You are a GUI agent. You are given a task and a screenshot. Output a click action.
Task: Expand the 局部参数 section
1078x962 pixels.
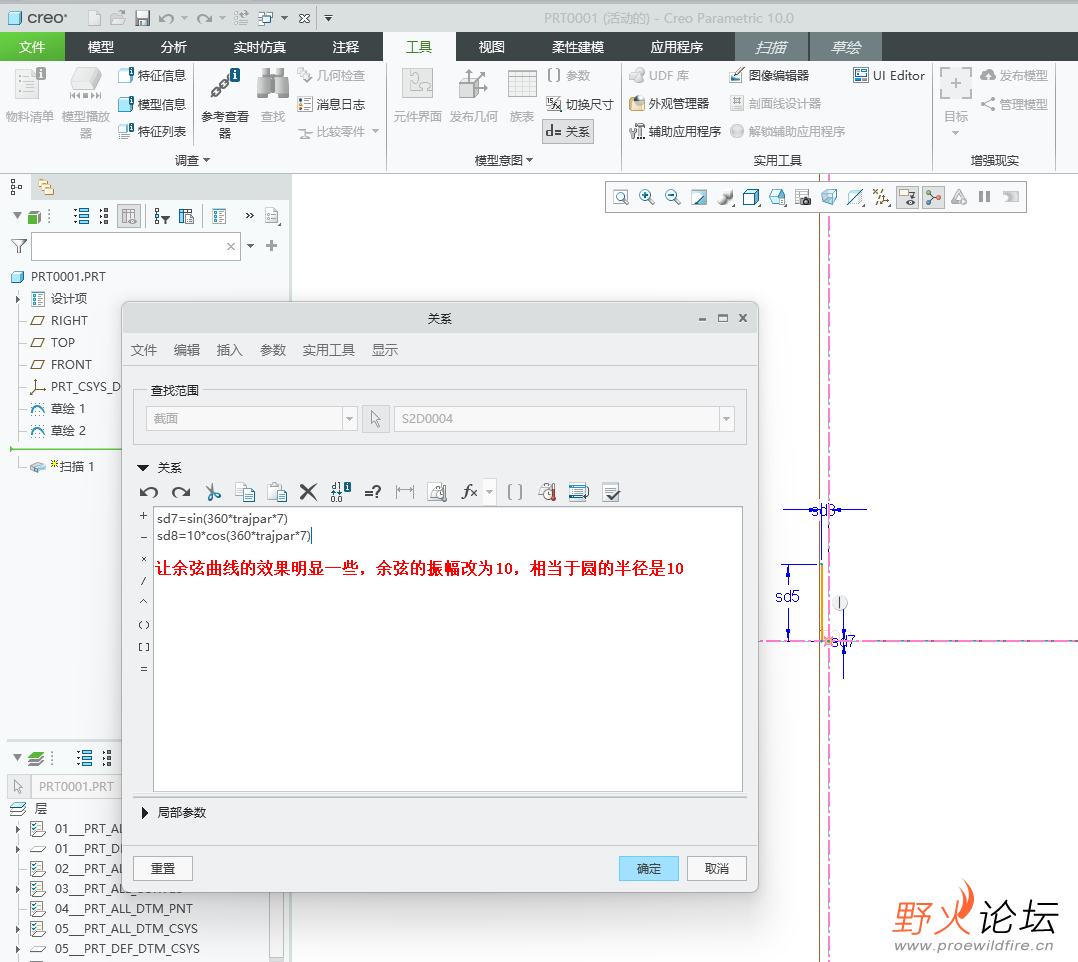pos(144,813)
